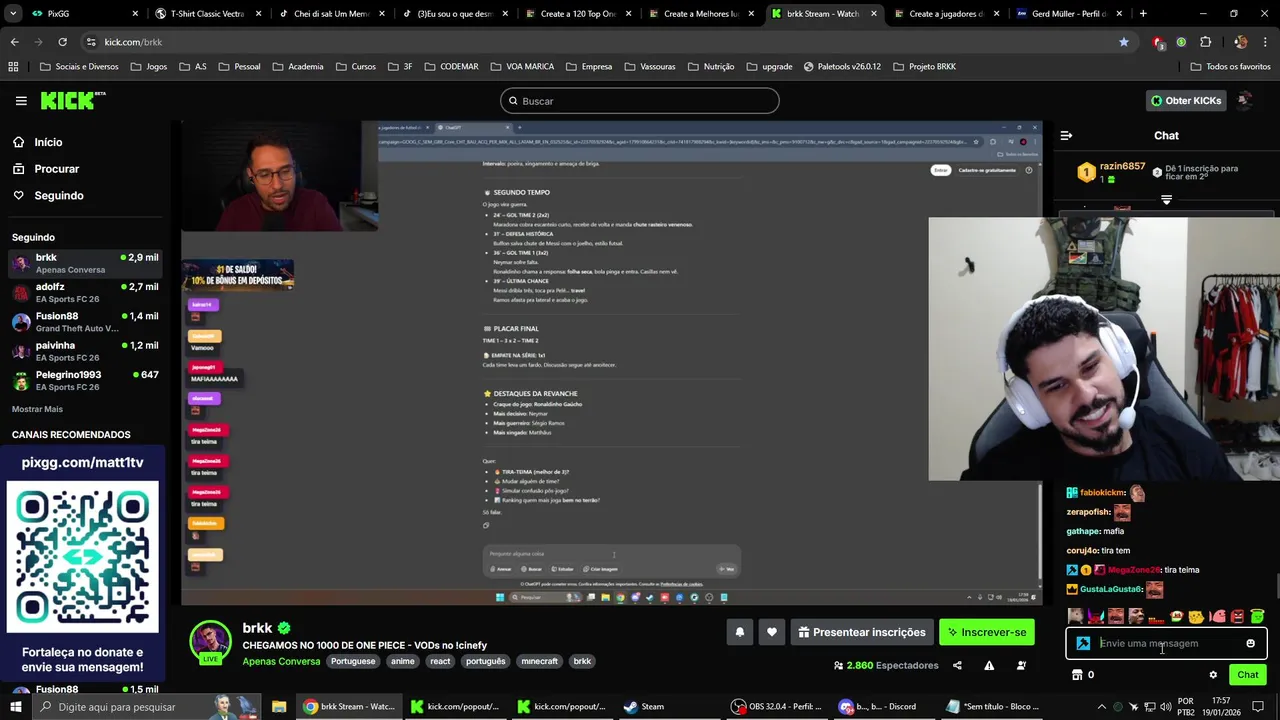Open followed channel Pelegrino1993

pos(85,380)
